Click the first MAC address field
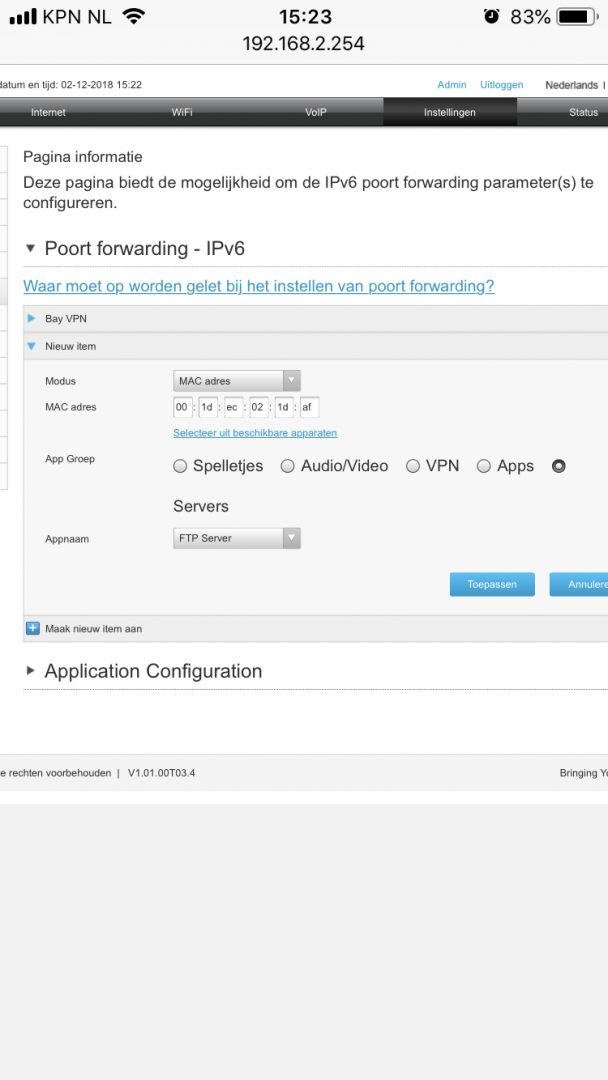 coord(182,407)
